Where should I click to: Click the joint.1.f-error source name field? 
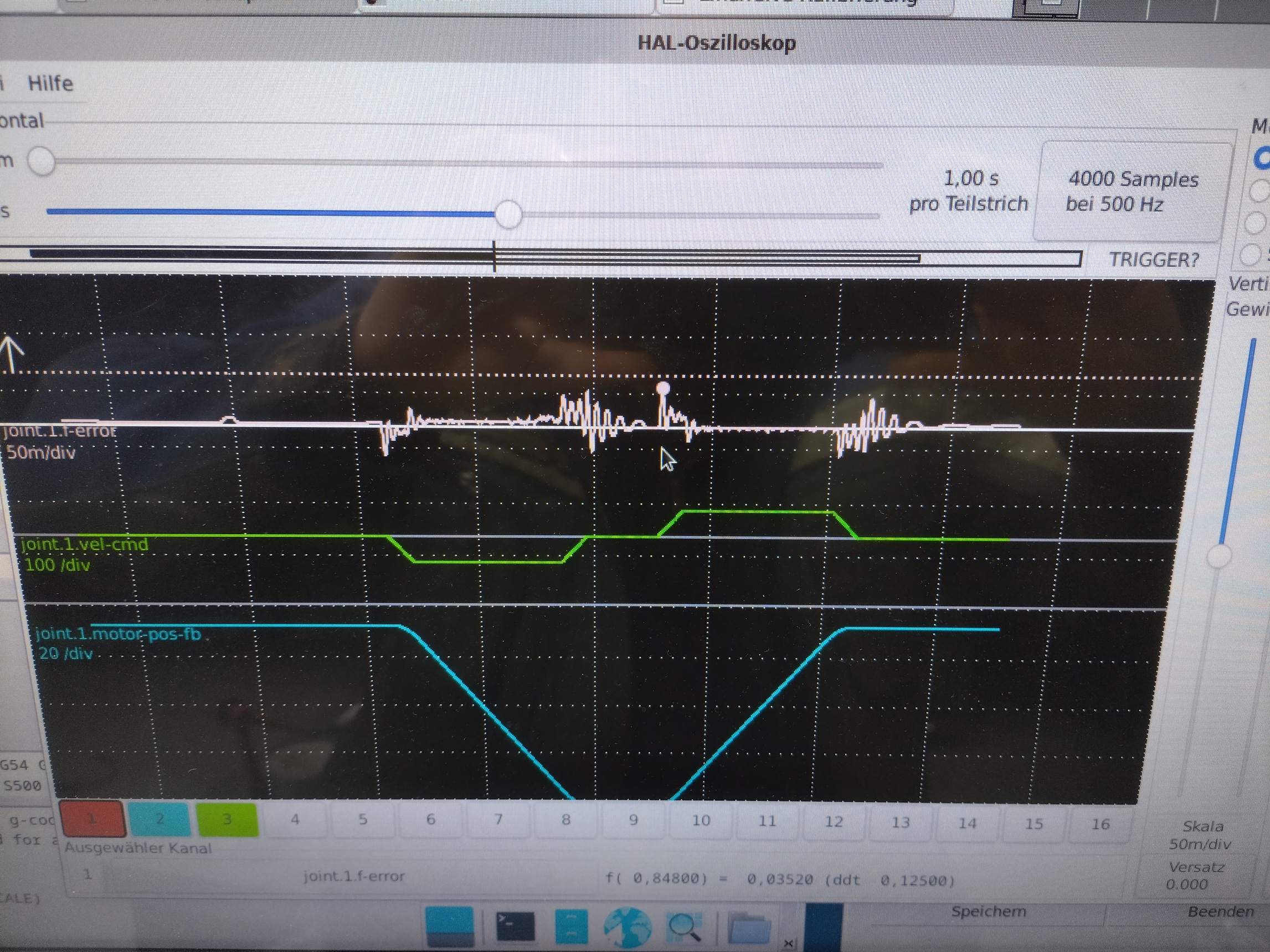pyautogui.click(x=354, y=876)
